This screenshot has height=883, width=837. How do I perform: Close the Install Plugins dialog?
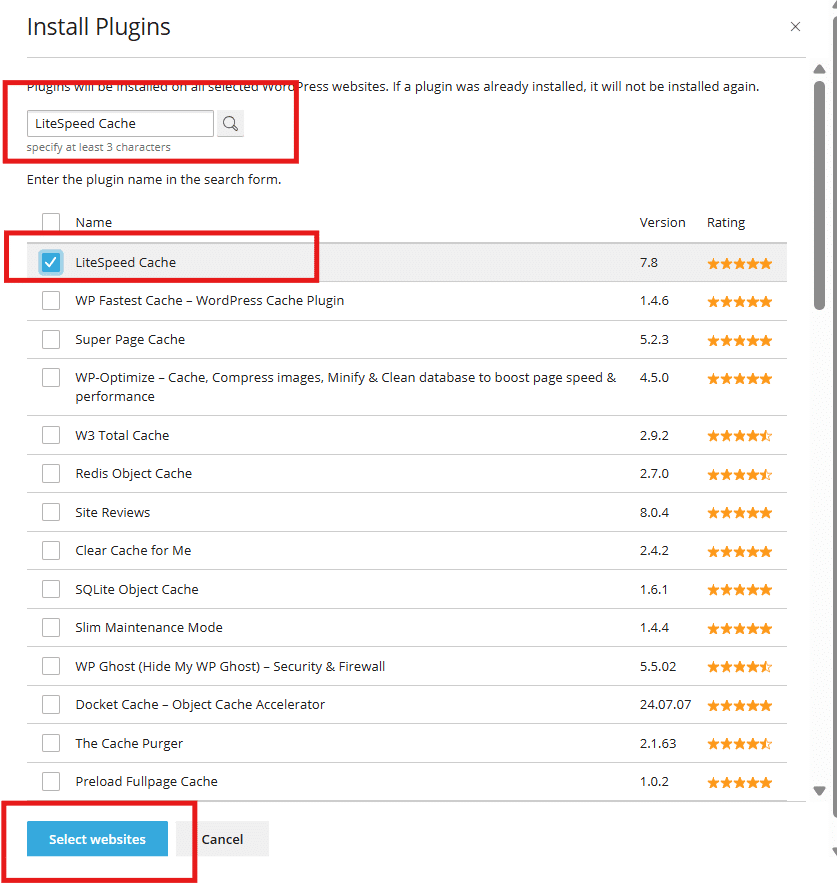pyautogui.click(x=795, y=27)
